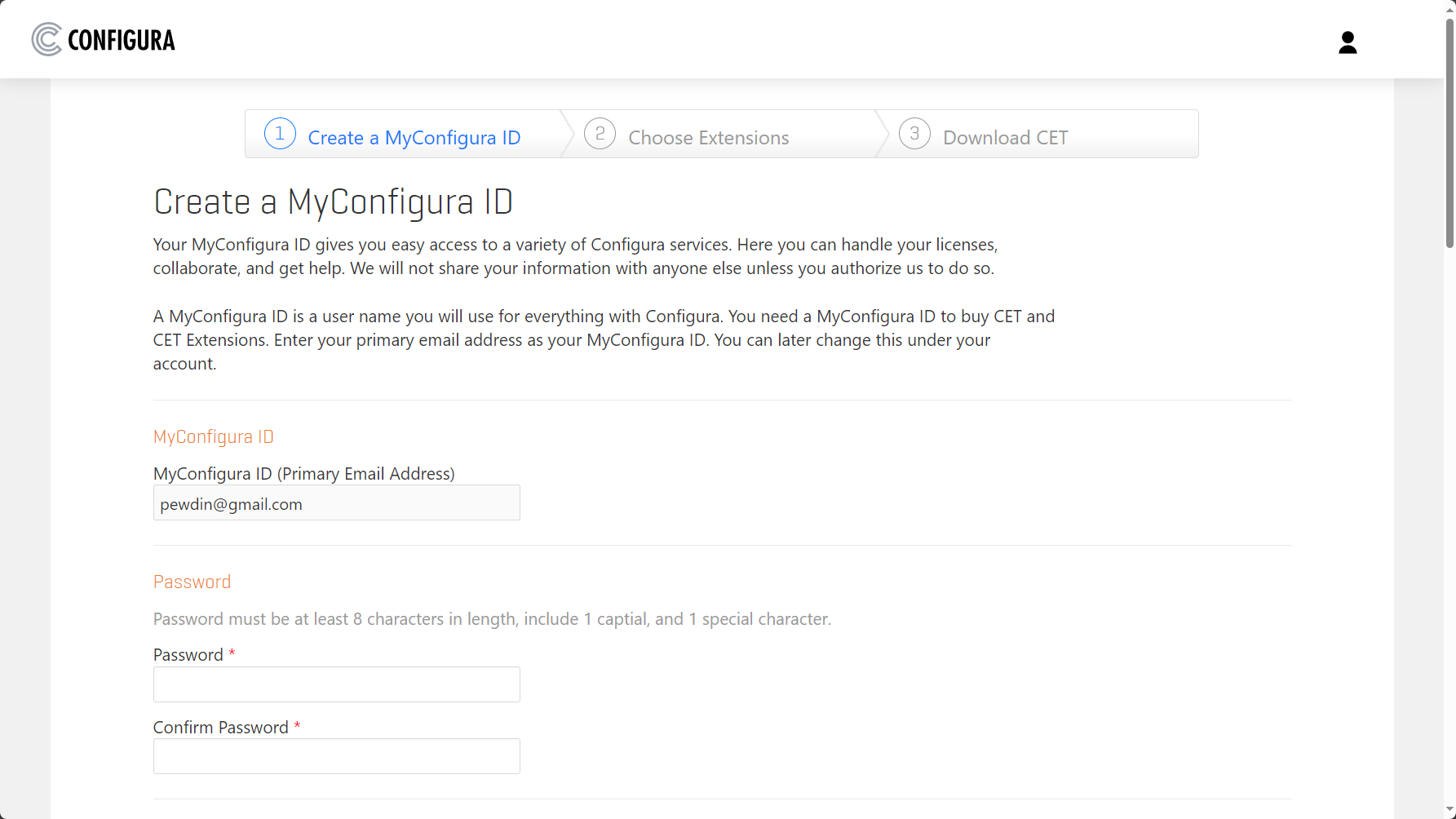Click the 'MyConfigura ID (Primary Email Address)' label
Image resolution: width=1456 pixels, height=819 pixels.
[304, 474]
